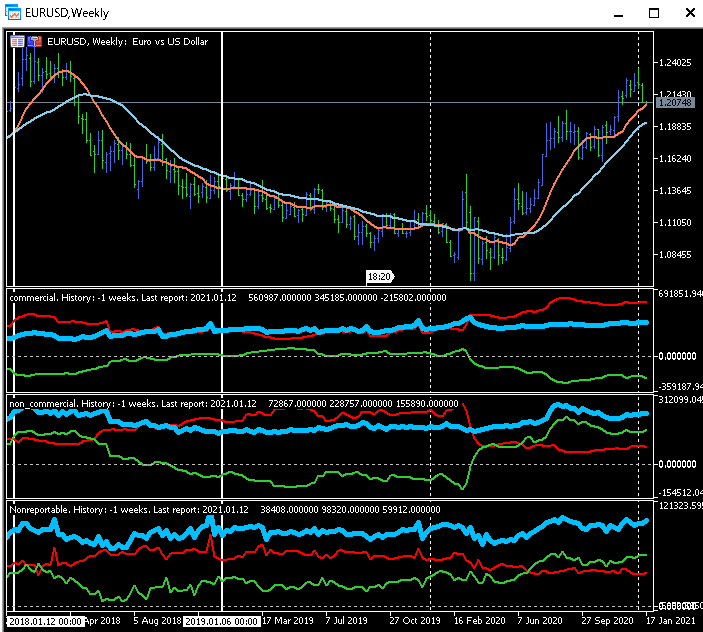Click the 1.08455 price scale value

click(674, 255)
